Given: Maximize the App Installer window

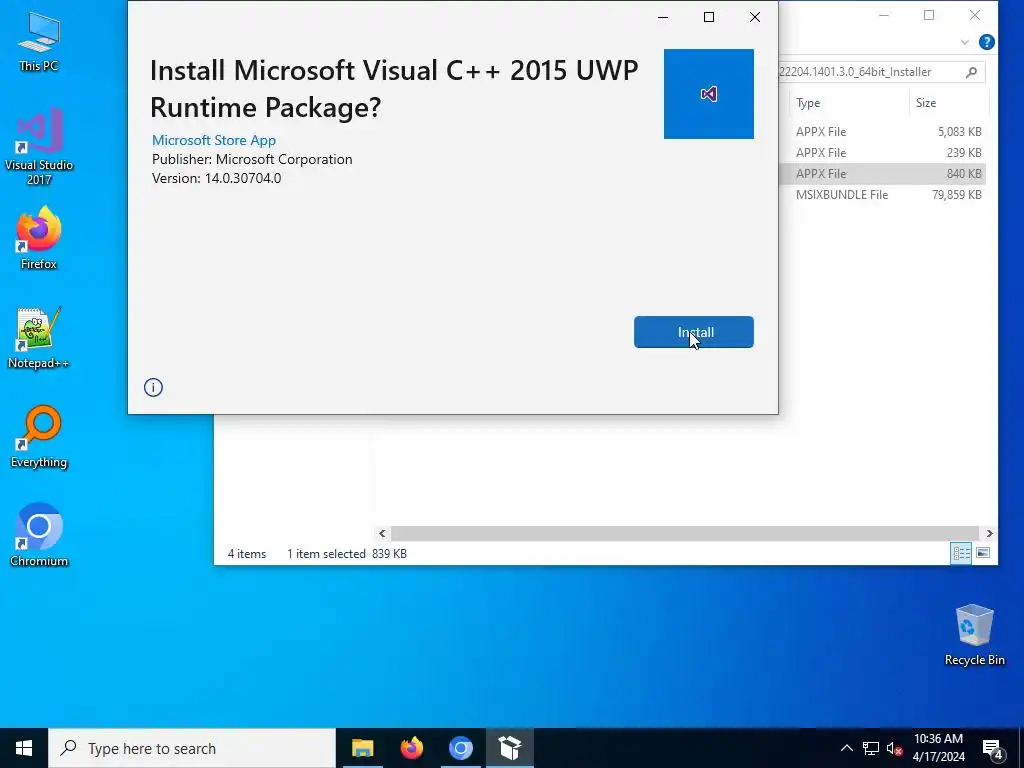Looking at the screenshot, I should click(709, 17).
